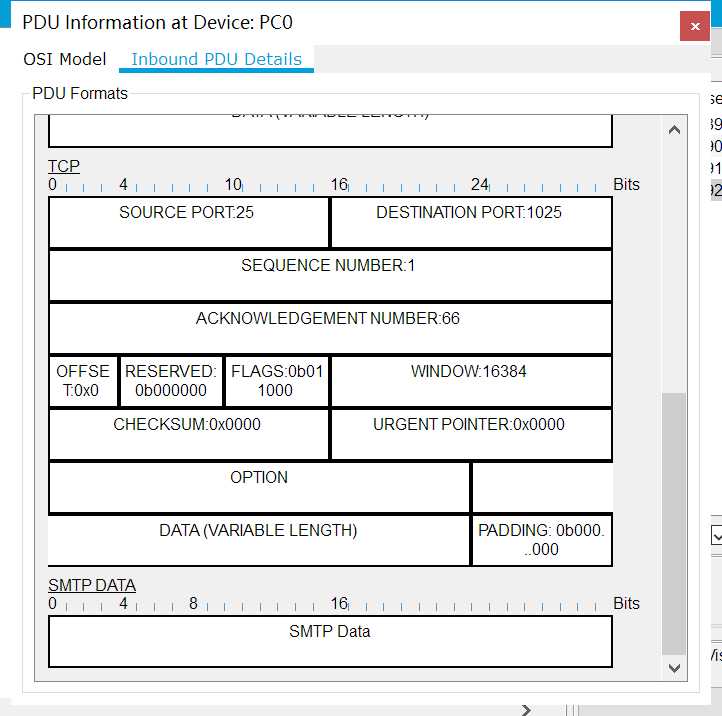The height and width of the screenshot is (716, 722).
Task: Select the Inbound PDU Details tab
Action: point(216,59)
